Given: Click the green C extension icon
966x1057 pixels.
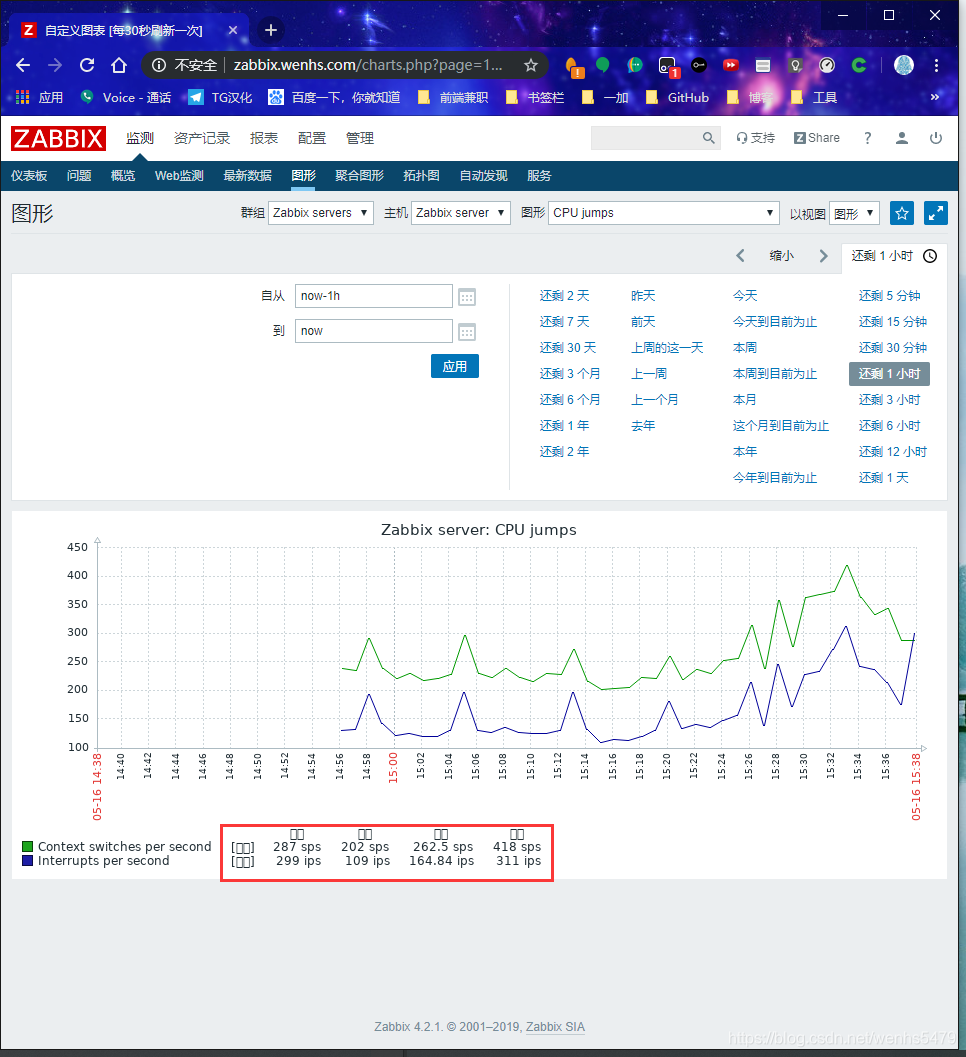Looking at the screenshot, I should point(859,65).
